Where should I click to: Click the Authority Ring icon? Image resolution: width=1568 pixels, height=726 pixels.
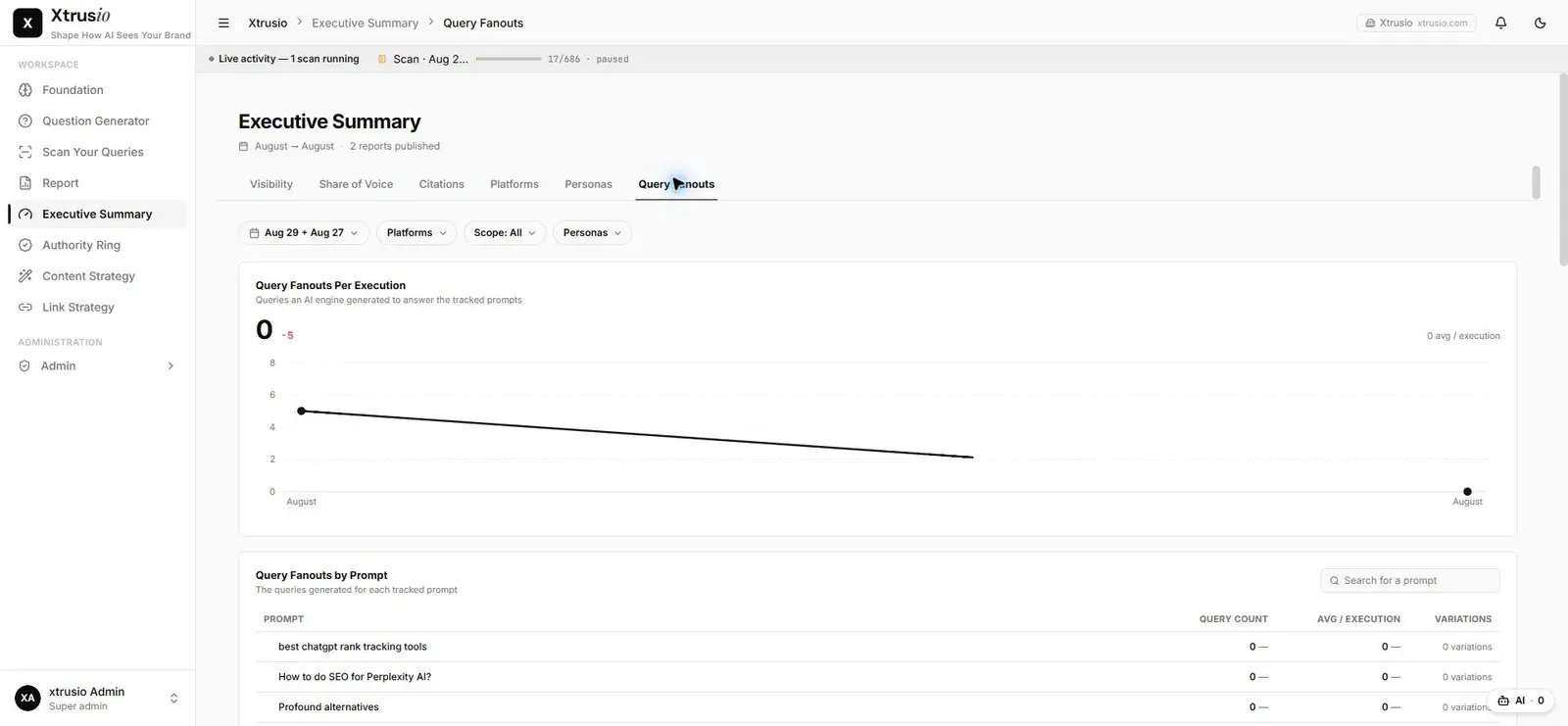[x=25, y=245]
